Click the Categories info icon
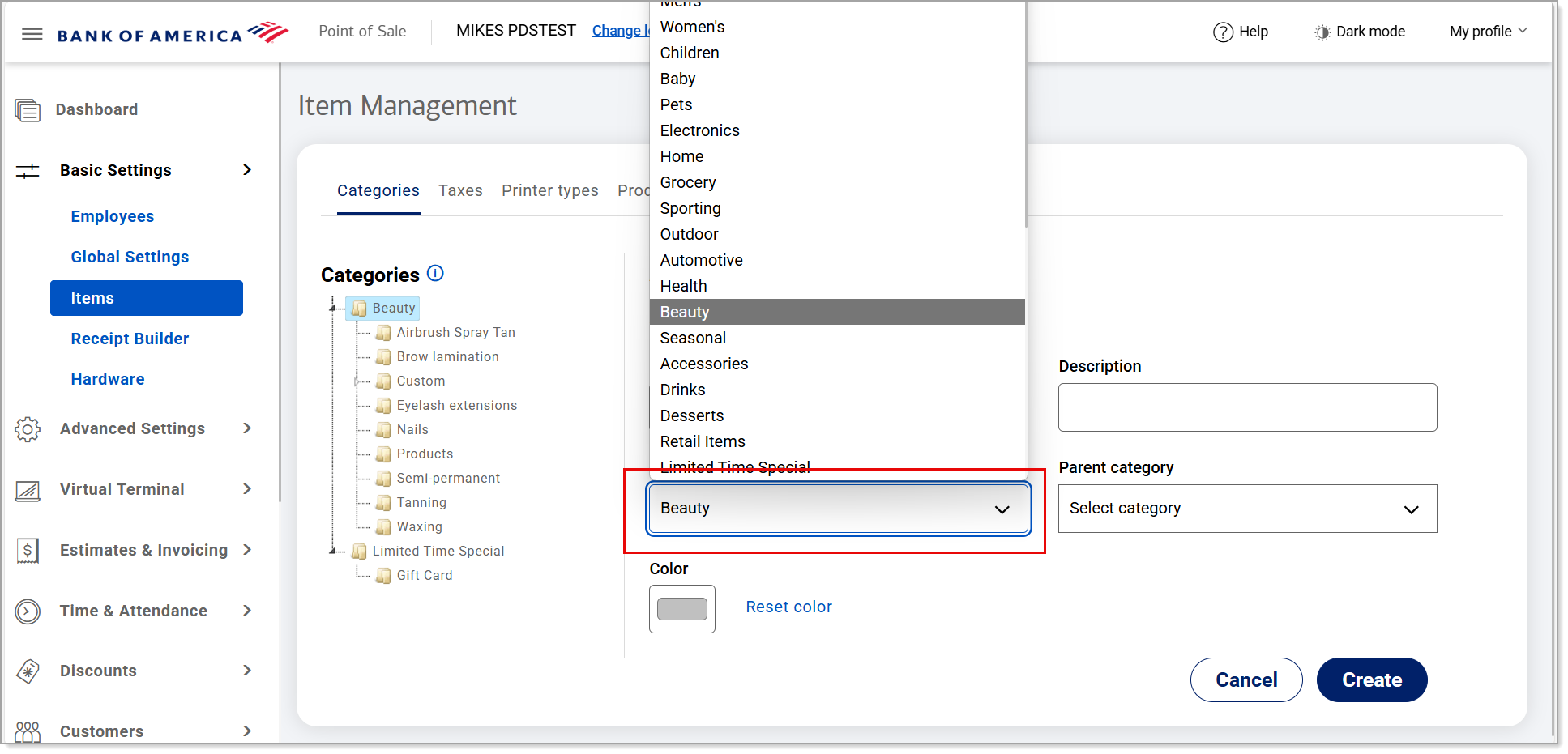This screenshot has height=754, width=1568. [x=435, y=274]
